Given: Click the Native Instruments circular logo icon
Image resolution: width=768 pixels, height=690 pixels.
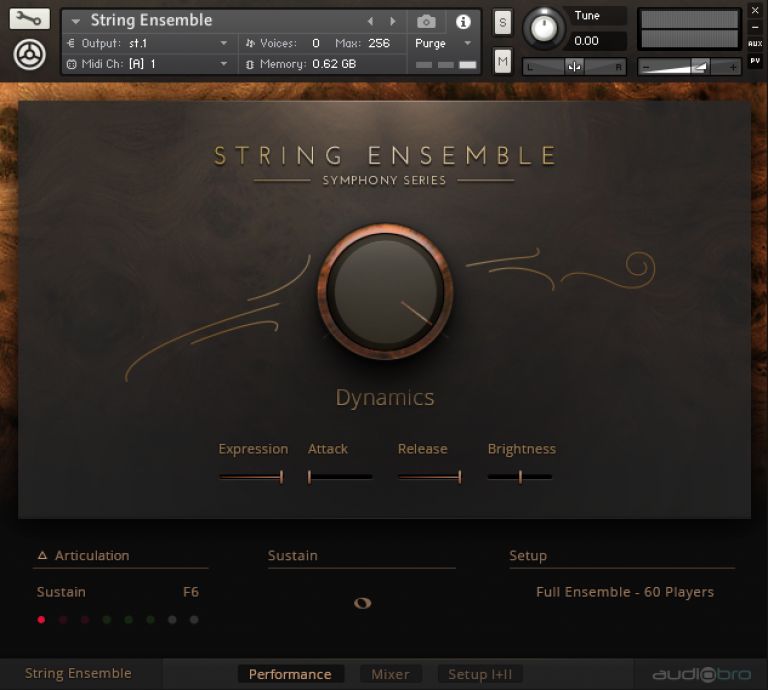Looking at the screenshot, I should click(30, 54).
